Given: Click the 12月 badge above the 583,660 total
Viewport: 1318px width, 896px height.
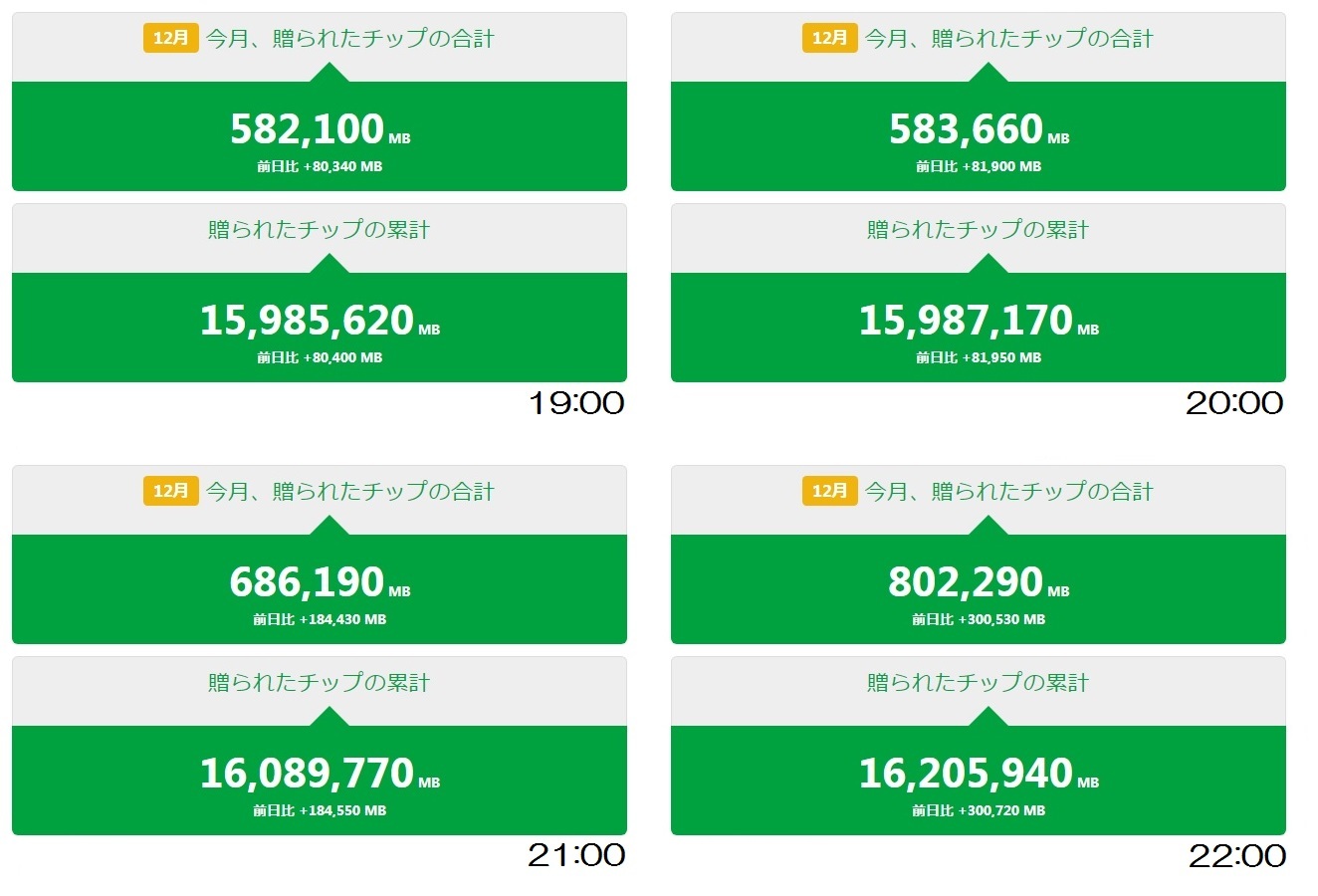Looking at the screenshot, I should click(829, 38).
